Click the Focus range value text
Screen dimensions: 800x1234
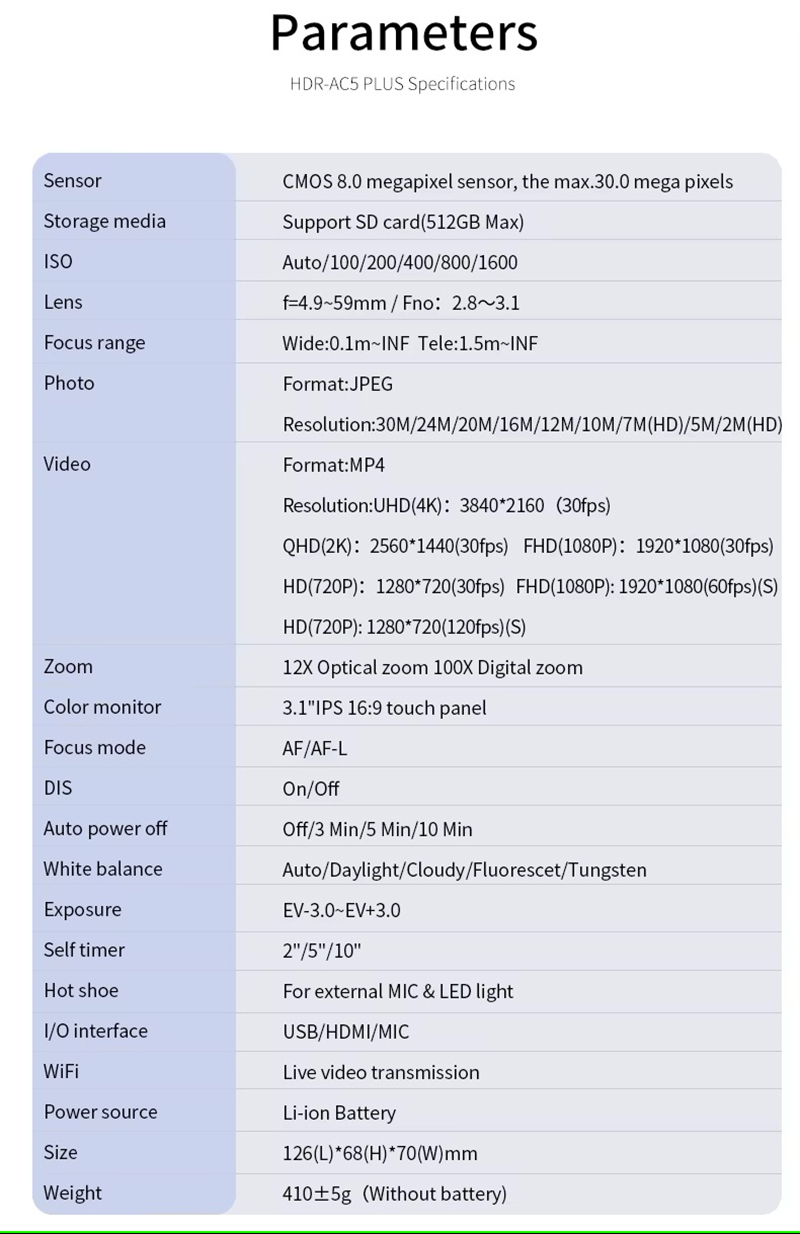pos(410,344)
